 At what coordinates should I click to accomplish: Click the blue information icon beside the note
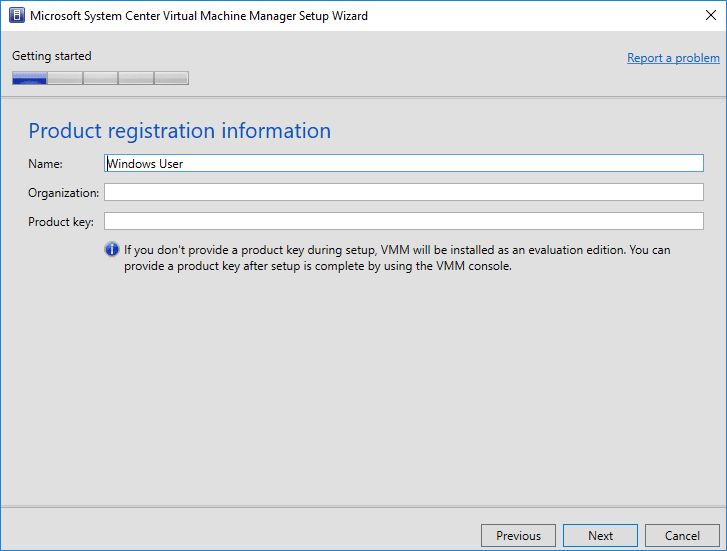(x=112, y=250)
